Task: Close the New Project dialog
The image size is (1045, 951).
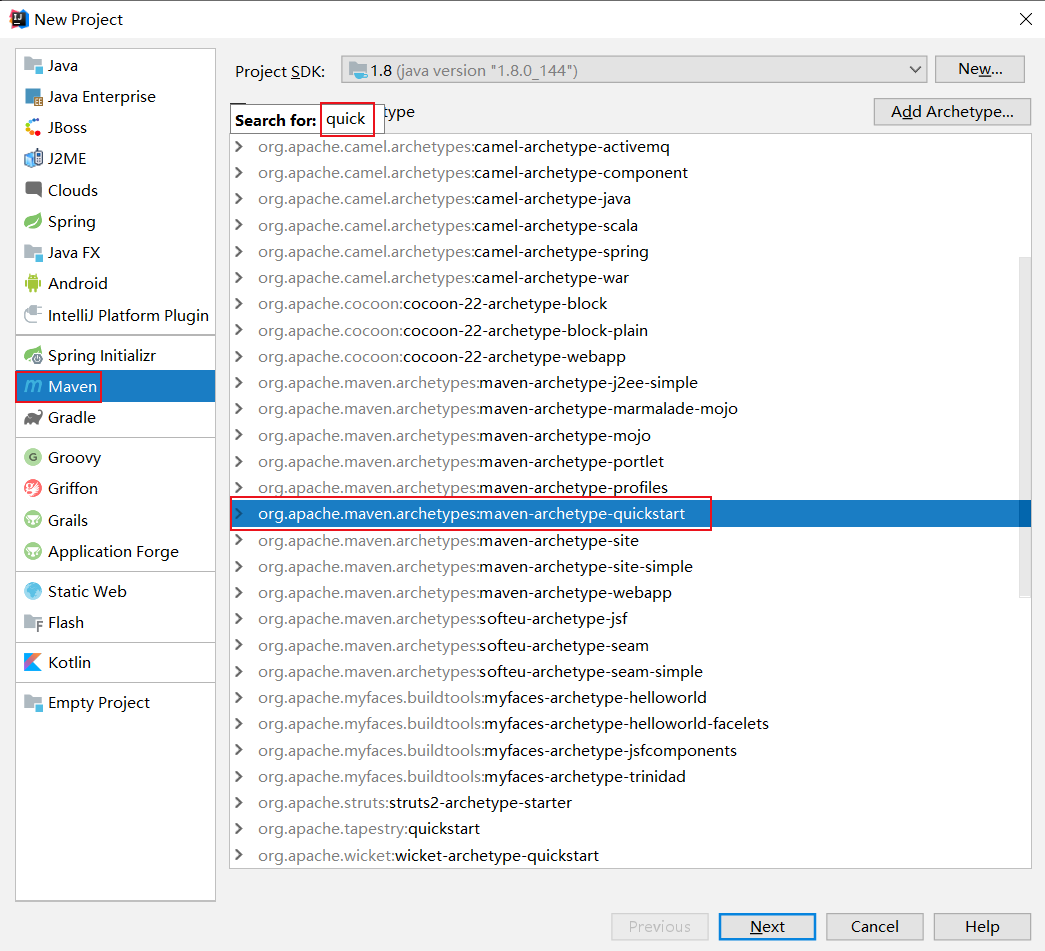Action: point(1026,19)
